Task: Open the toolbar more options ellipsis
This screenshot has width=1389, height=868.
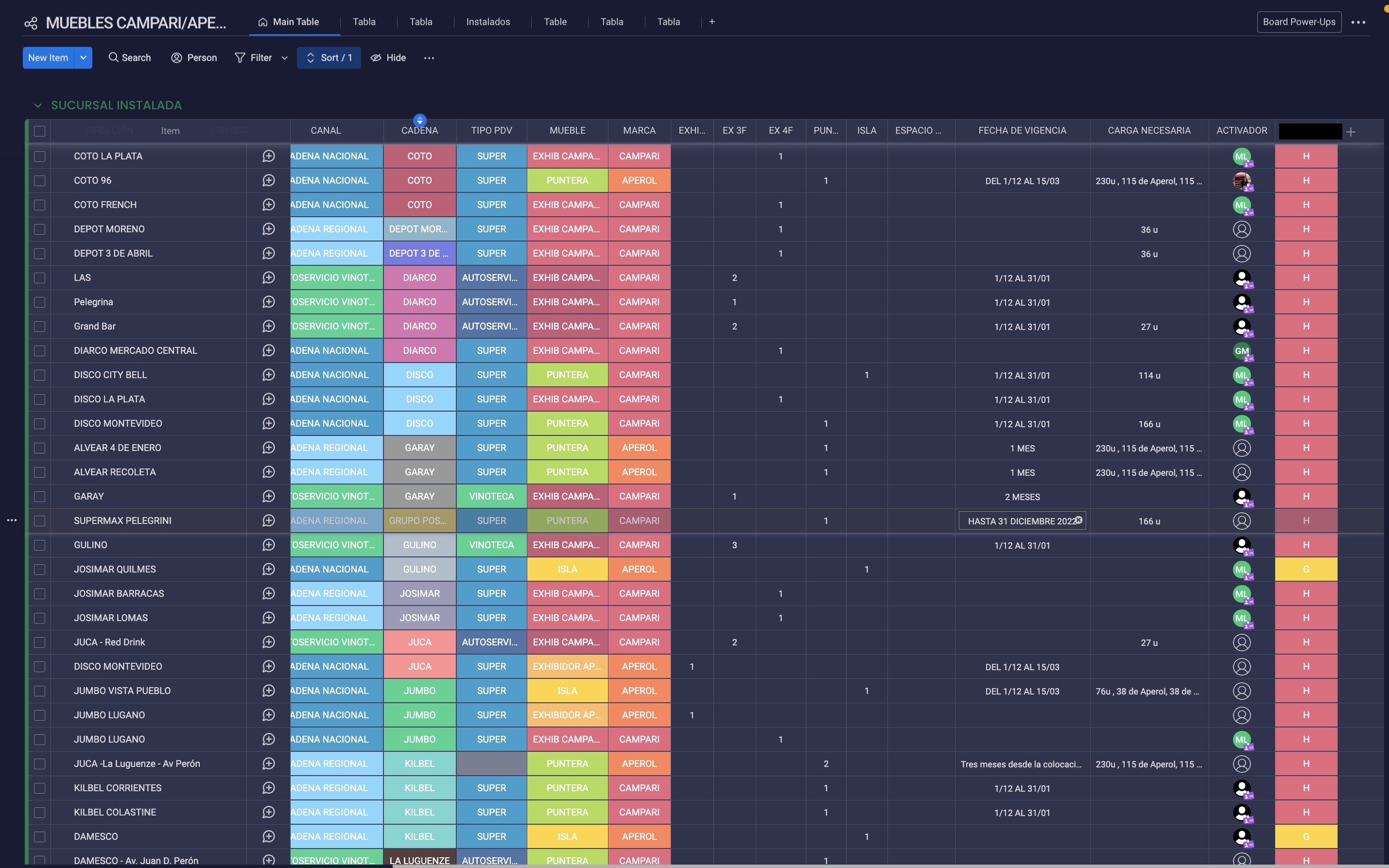Action: [x=429, y=57]
